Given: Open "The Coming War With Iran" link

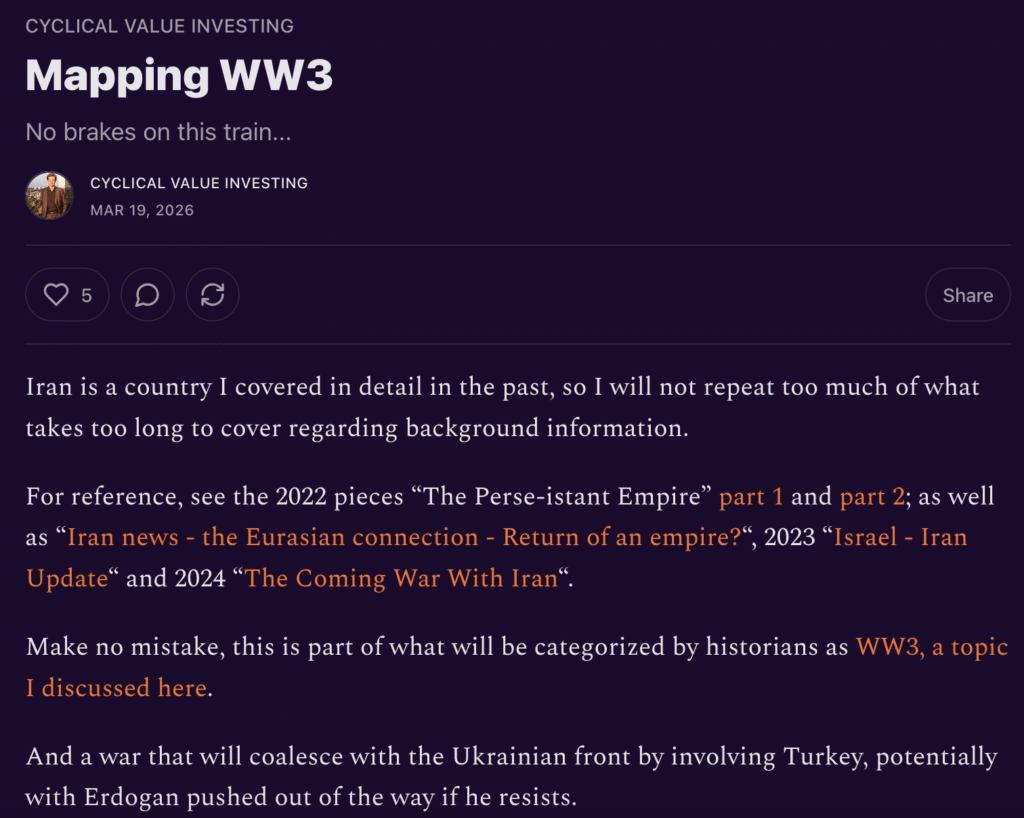Looking at the screenshot, I should coord(400,578).
